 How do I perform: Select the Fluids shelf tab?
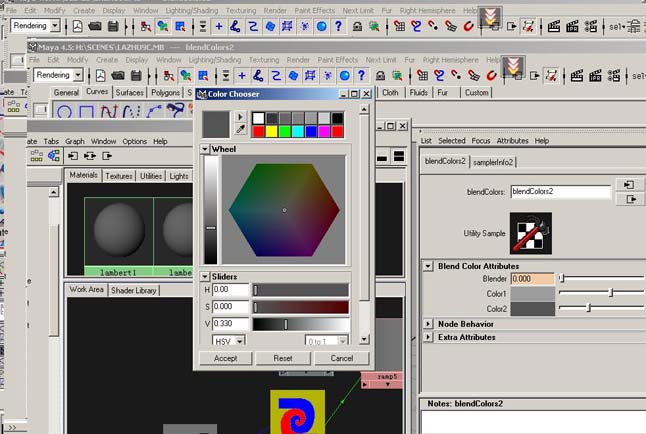pos(418,93)
